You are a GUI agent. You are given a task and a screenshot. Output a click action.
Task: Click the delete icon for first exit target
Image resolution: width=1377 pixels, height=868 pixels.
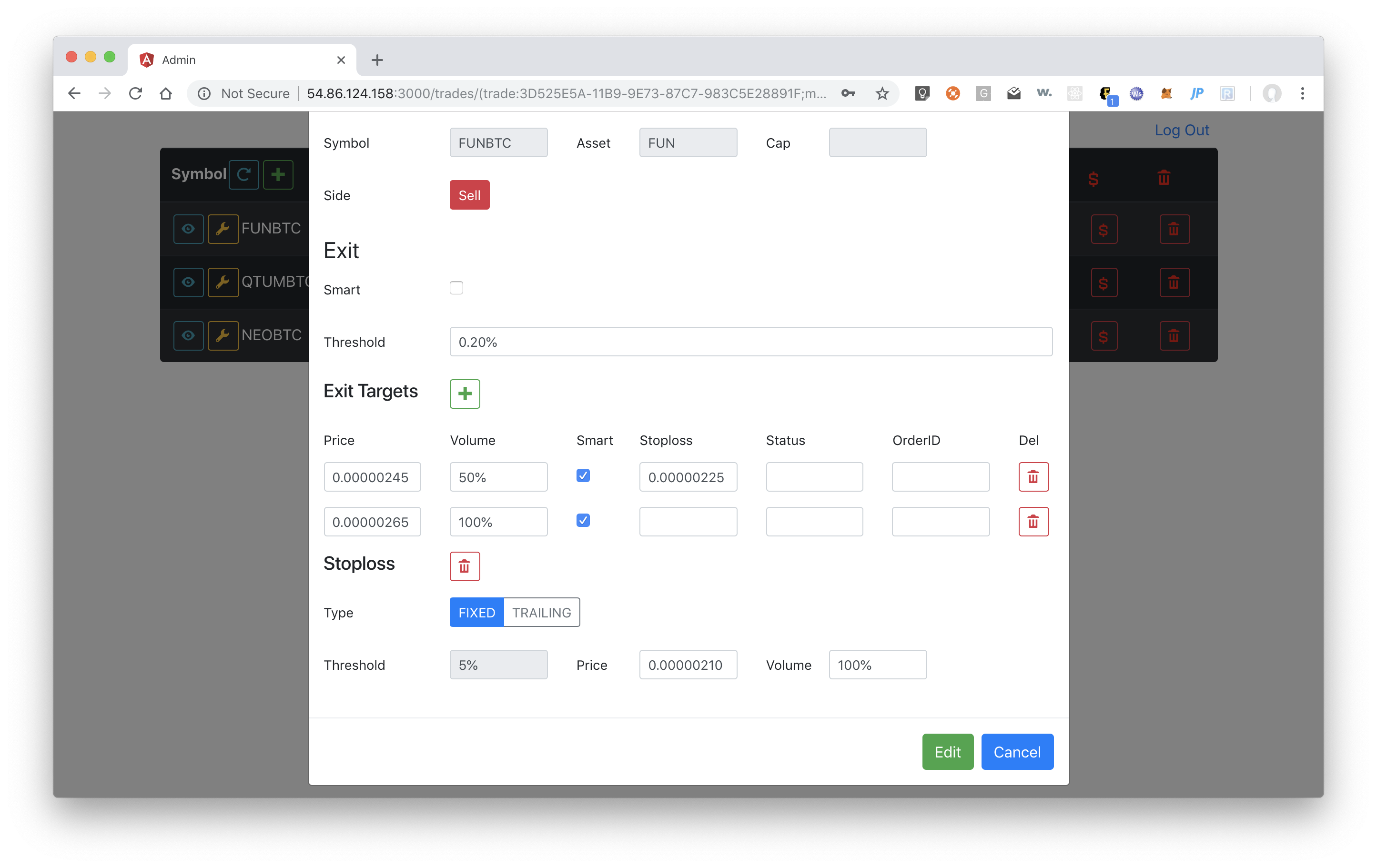click(x=1033, y=477)
